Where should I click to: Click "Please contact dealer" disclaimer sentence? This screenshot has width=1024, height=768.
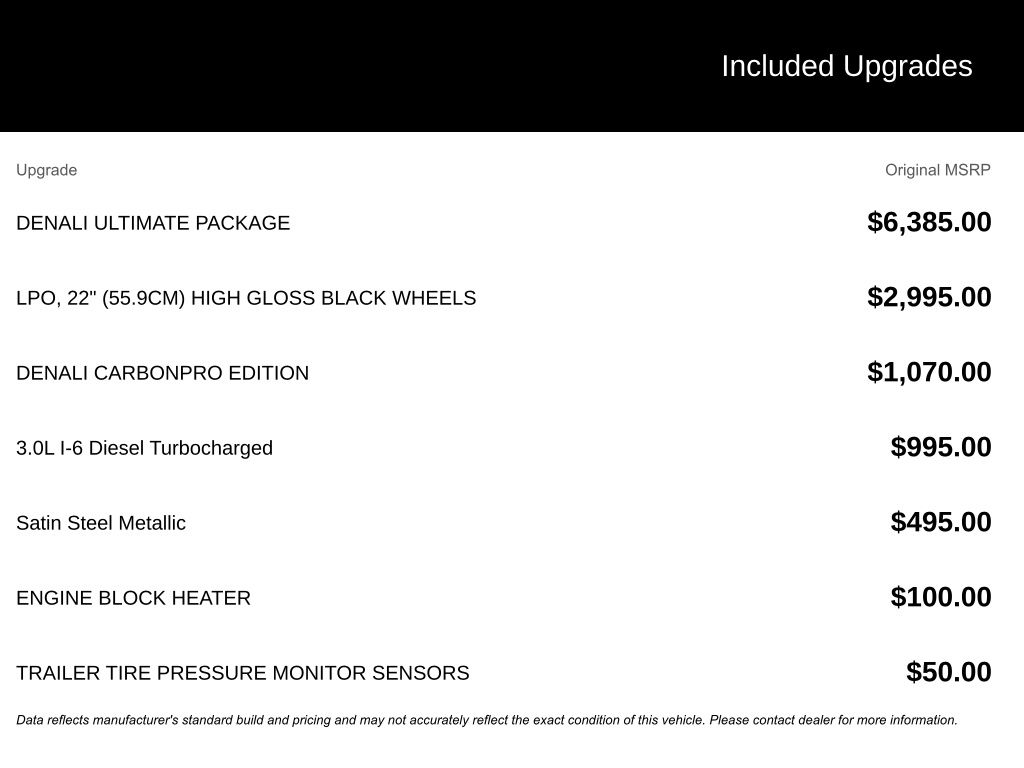(x=833, y=720)
